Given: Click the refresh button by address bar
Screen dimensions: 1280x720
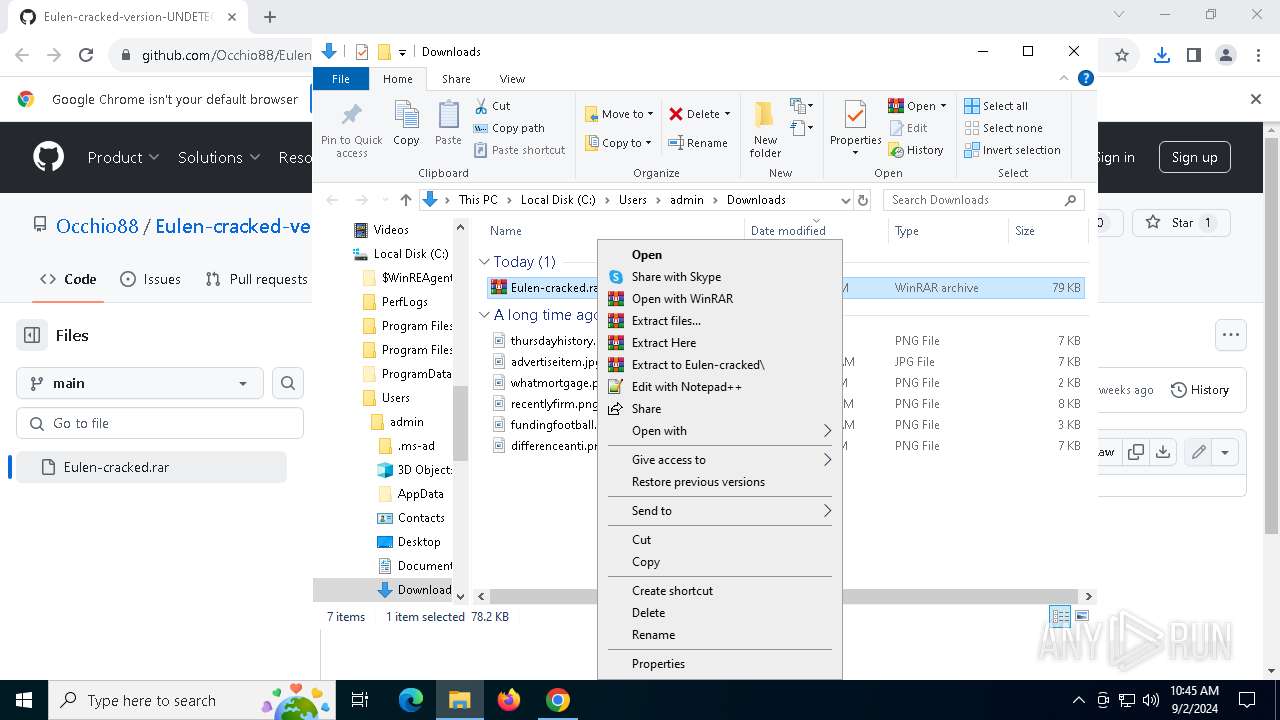Looking at the screenshot, I should [x=863, y=200].
